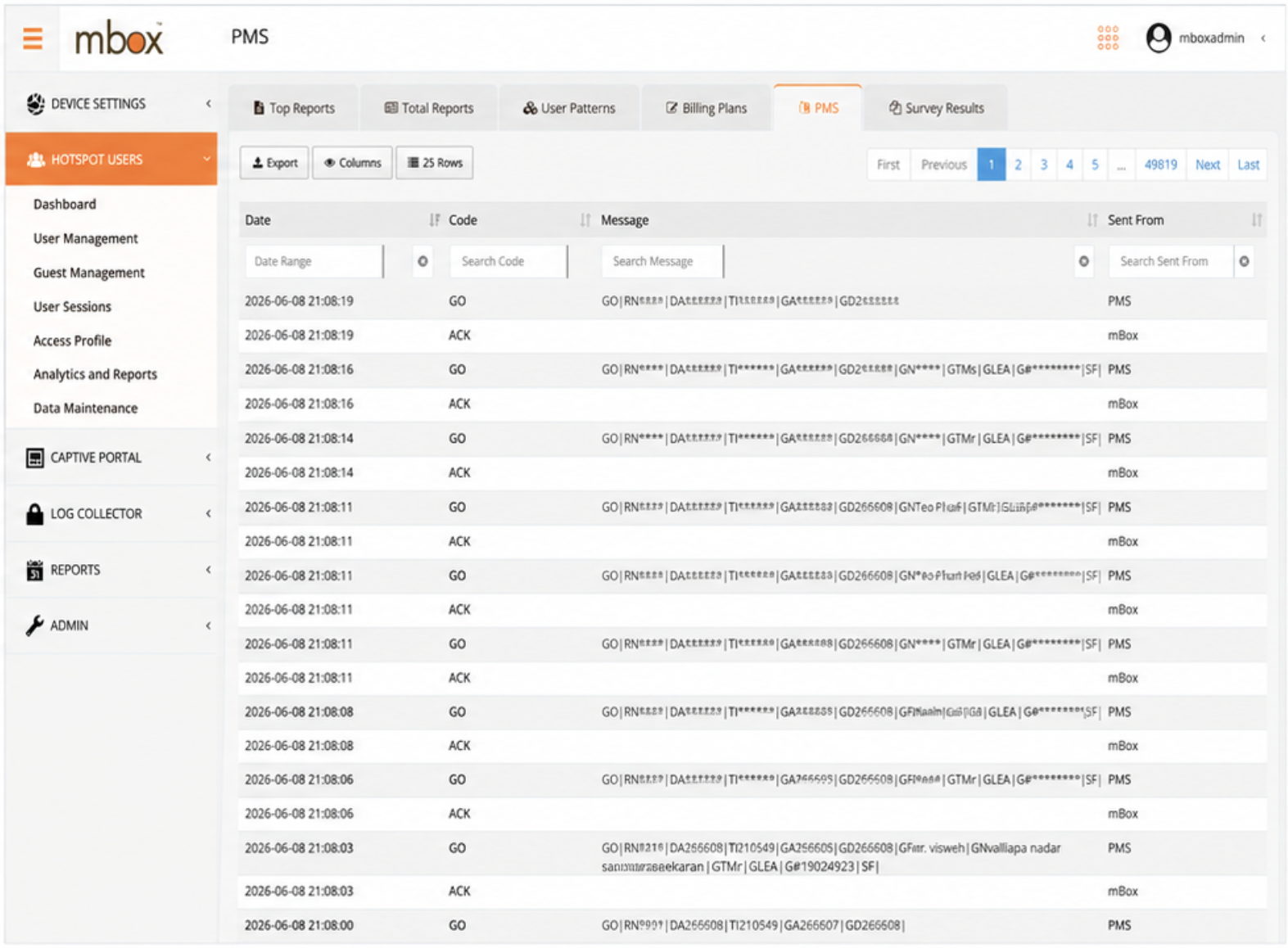Switch to the User Patterns tab
The width and height of the screenshot is (1288, 948).
click(569, 108)
